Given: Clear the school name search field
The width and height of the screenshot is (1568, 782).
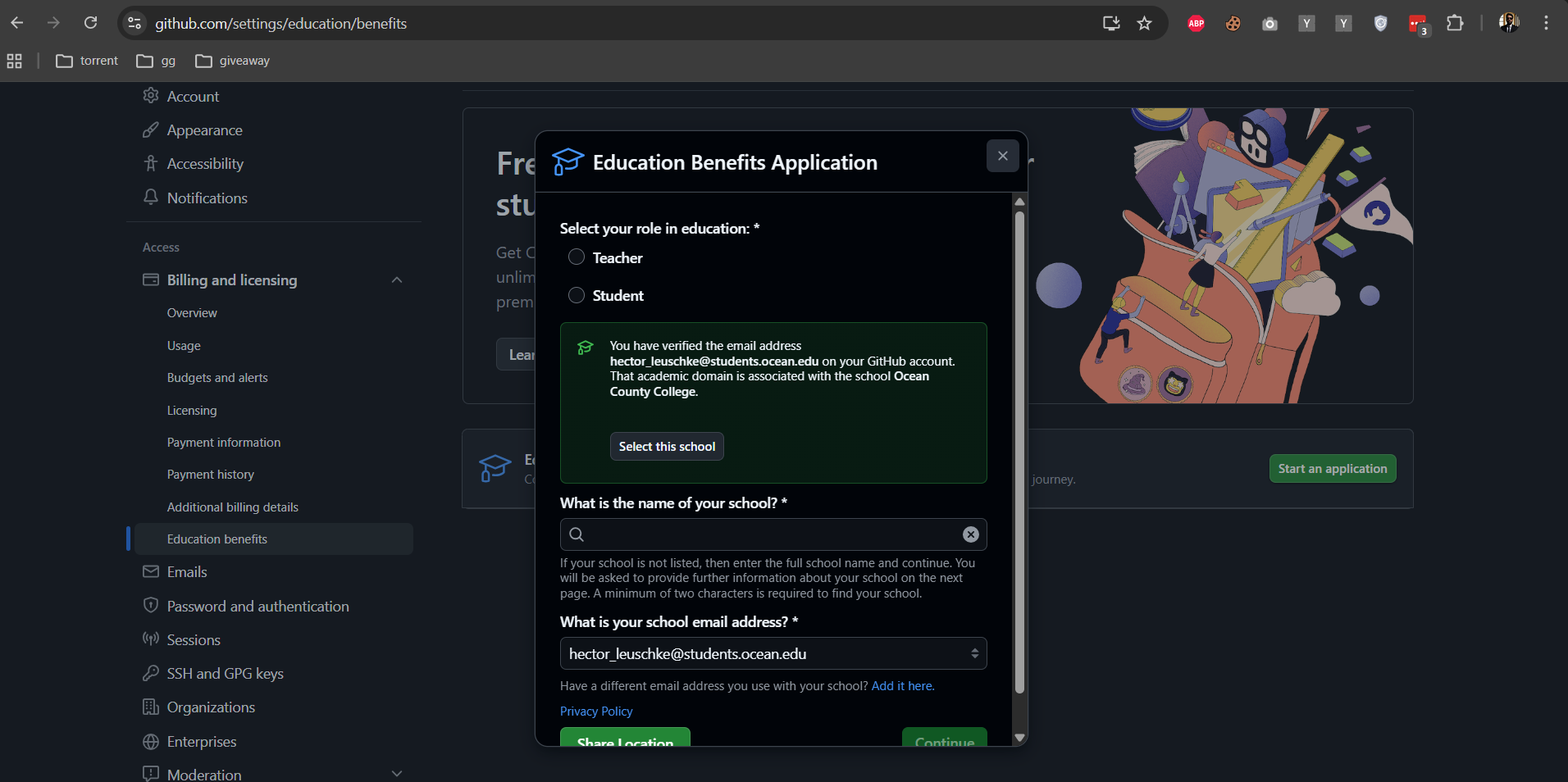Looking at the screenshot, I should click(x=970, y=534).
